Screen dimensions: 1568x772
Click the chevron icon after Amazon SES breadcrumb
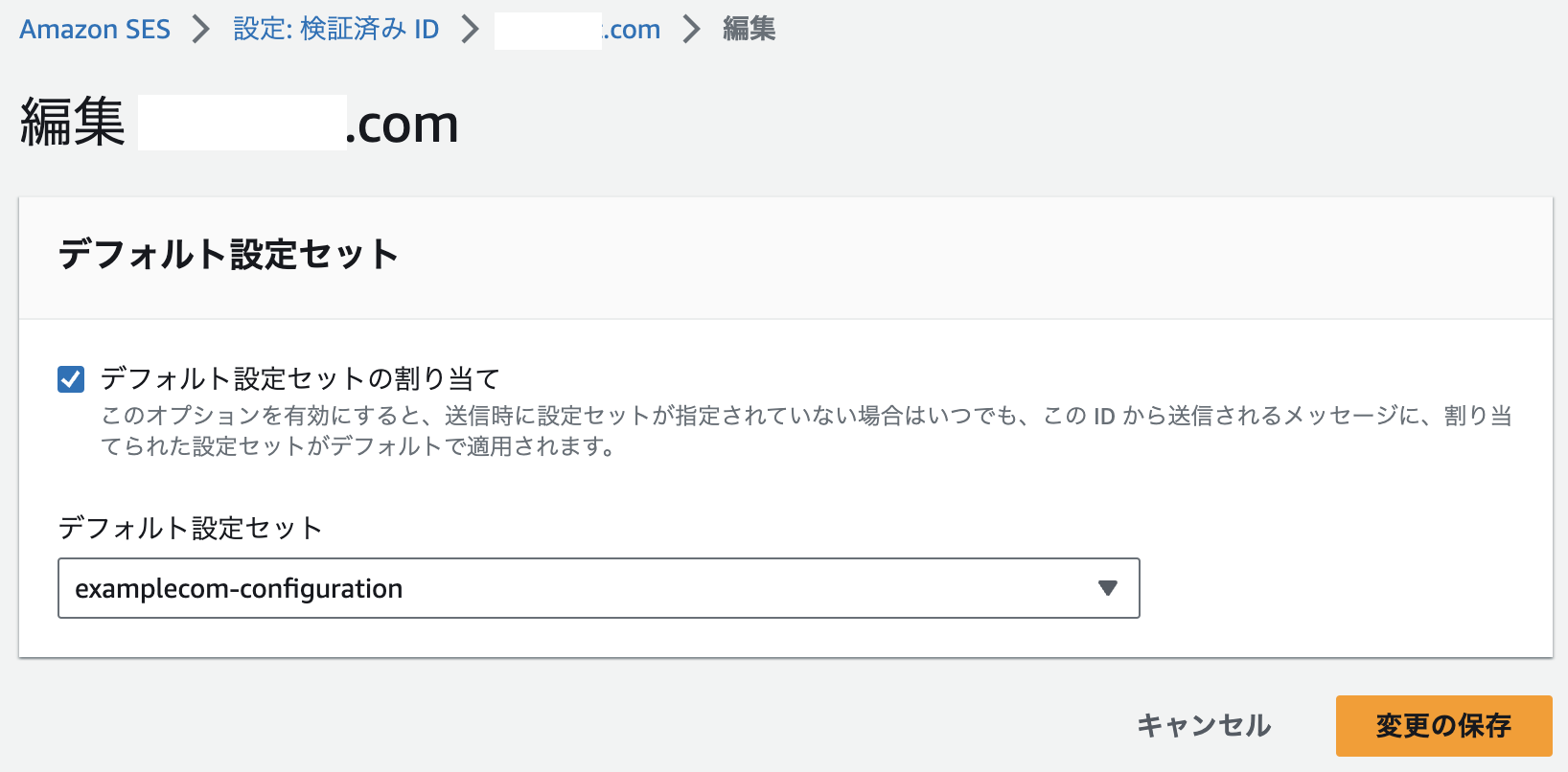click(x=201, y=29)
